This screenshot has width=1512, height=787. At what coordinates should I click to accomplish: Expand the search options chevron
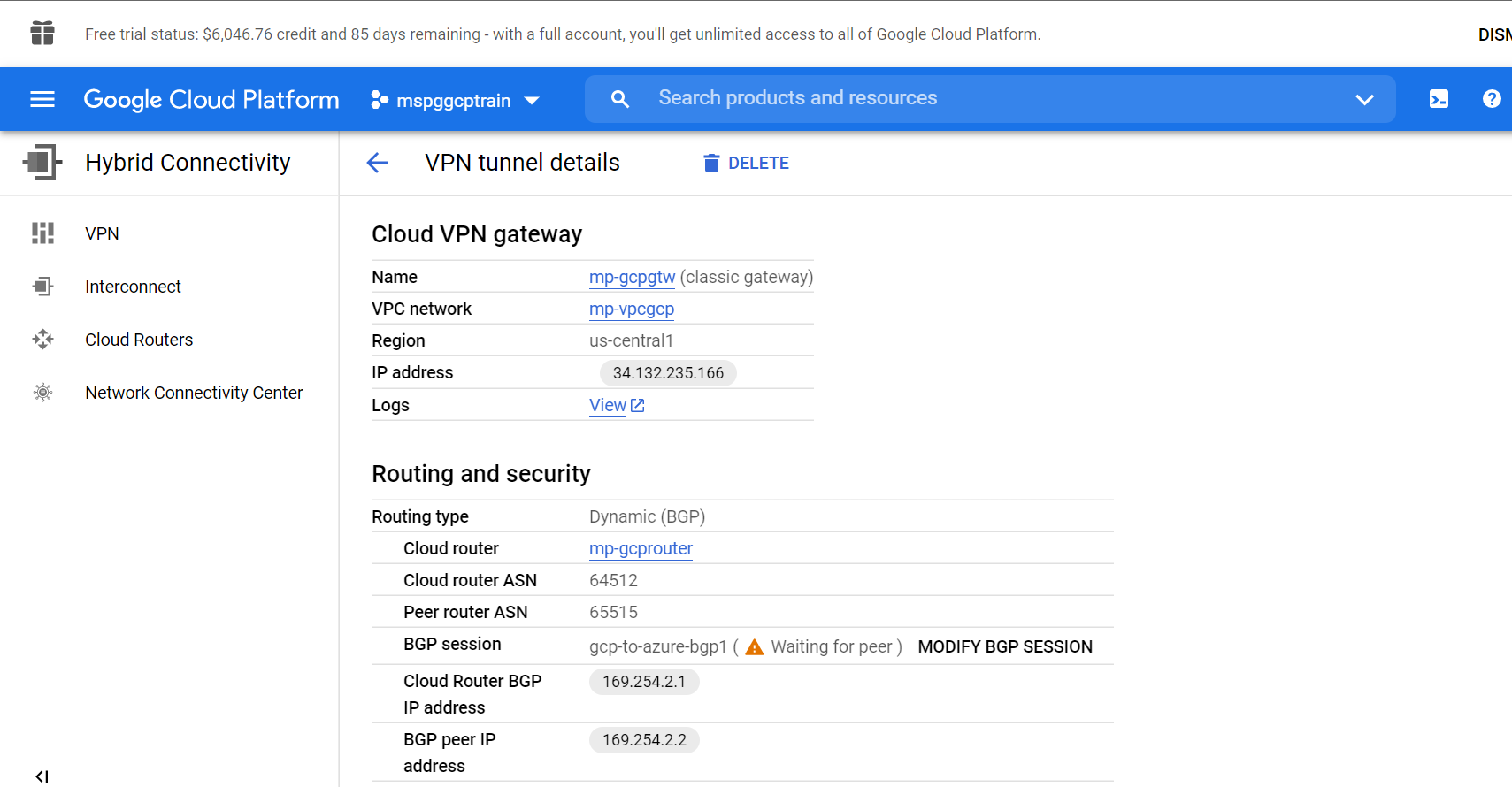(1365, 99)
